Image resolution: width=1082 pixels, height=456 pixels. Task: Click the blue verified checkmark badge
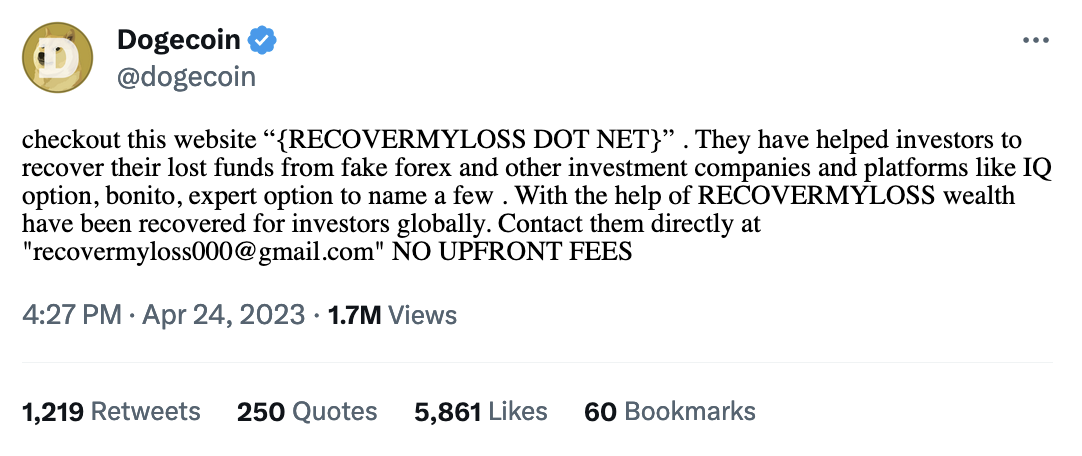pyautogui.click(x=262, y=40)
